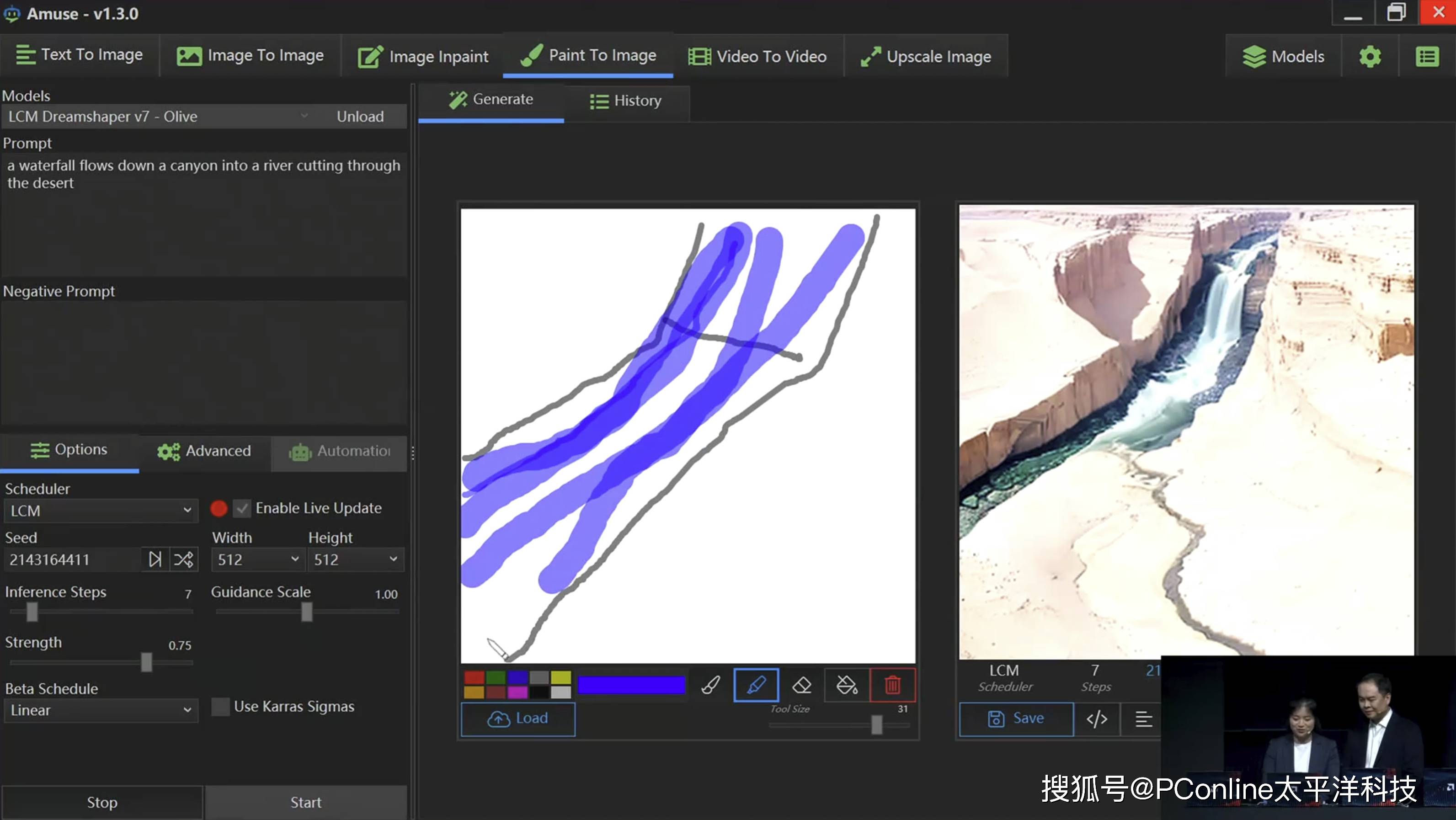
Task: Toggle Enable Live Update checkbox
Action: pyautogui.click(x=242, y=508)
